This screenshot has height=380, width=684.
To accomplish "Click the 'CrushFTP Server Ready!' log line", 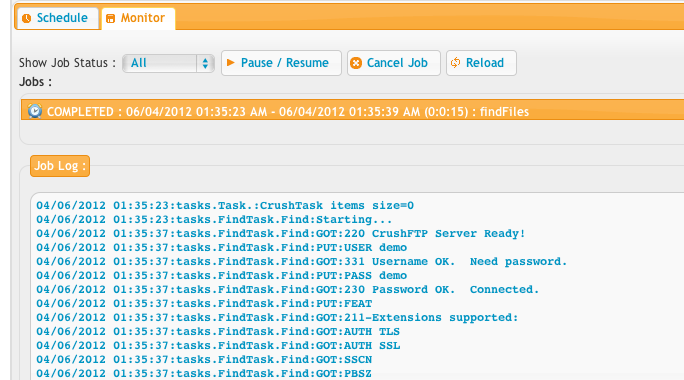I will 280,233.
